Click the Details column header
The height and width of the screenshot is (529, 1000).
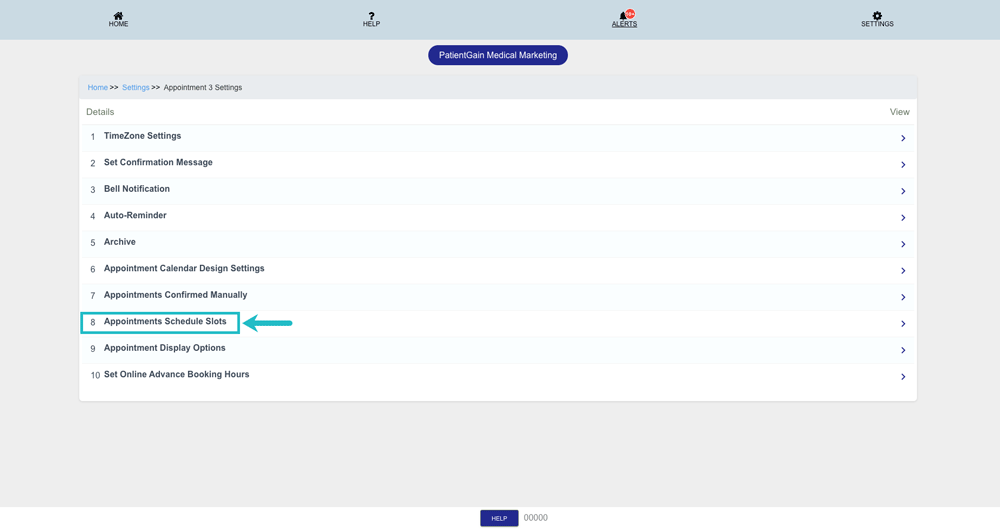click(100, 112)
